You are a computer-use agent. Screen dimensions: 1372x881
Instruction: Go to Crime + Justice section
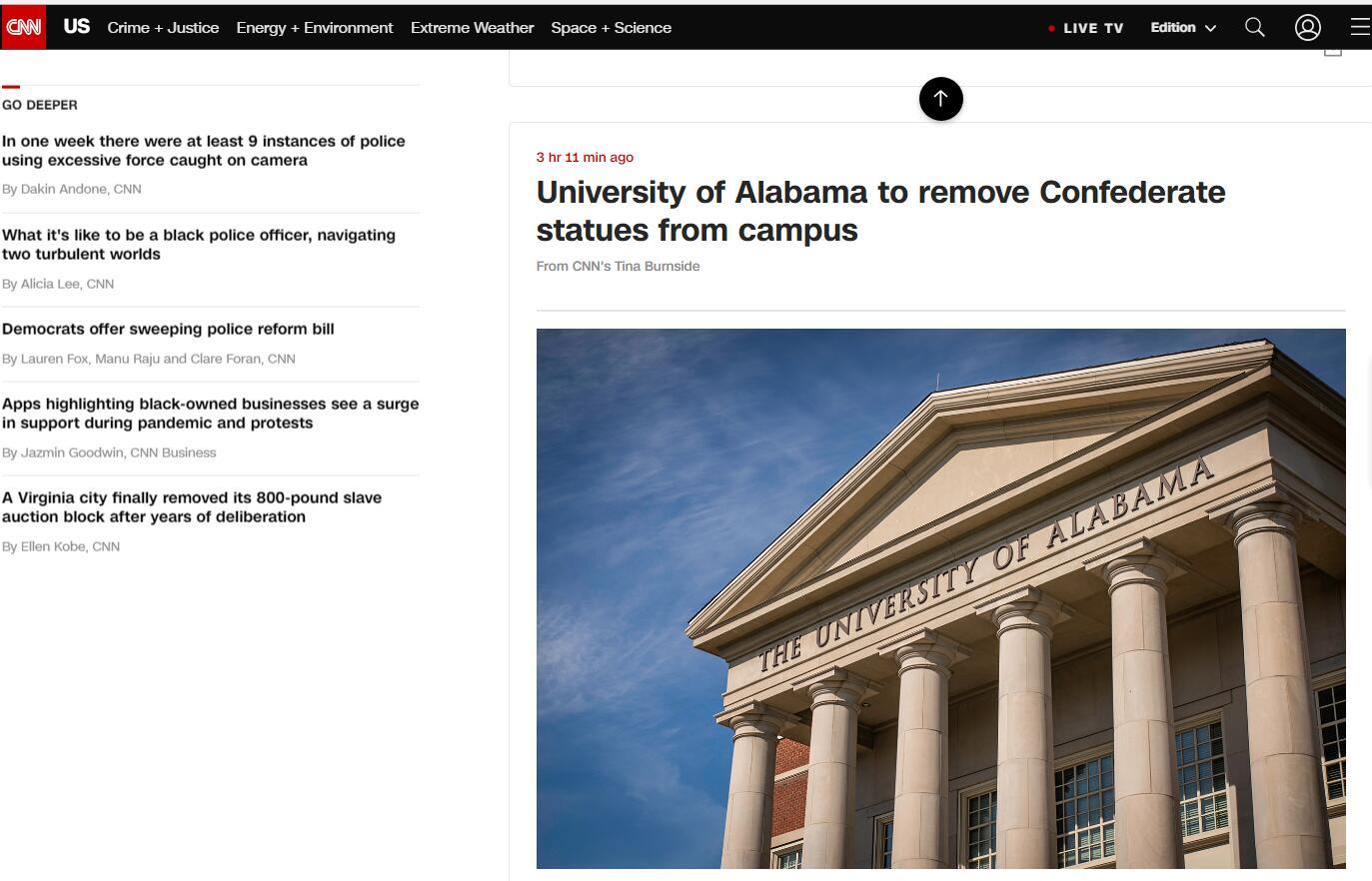click(x=163, y=27)
